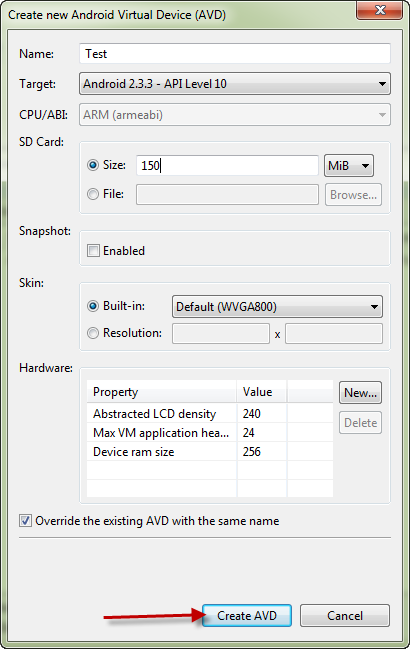Click the Resolution height input field
Viewport: 410px width, 649px height.
[x=334, y=334]
